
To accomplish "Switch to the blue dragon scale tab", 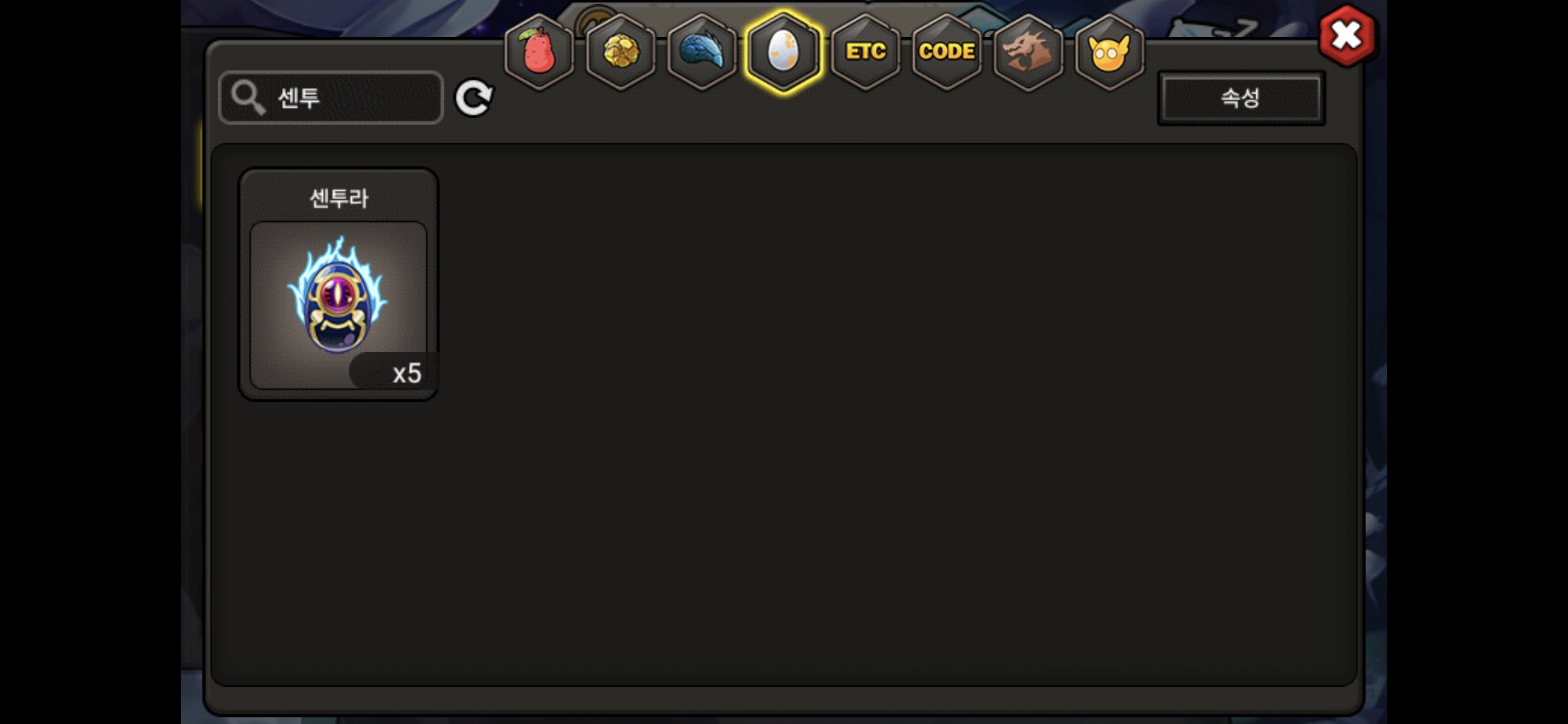I will click(702, 52).
